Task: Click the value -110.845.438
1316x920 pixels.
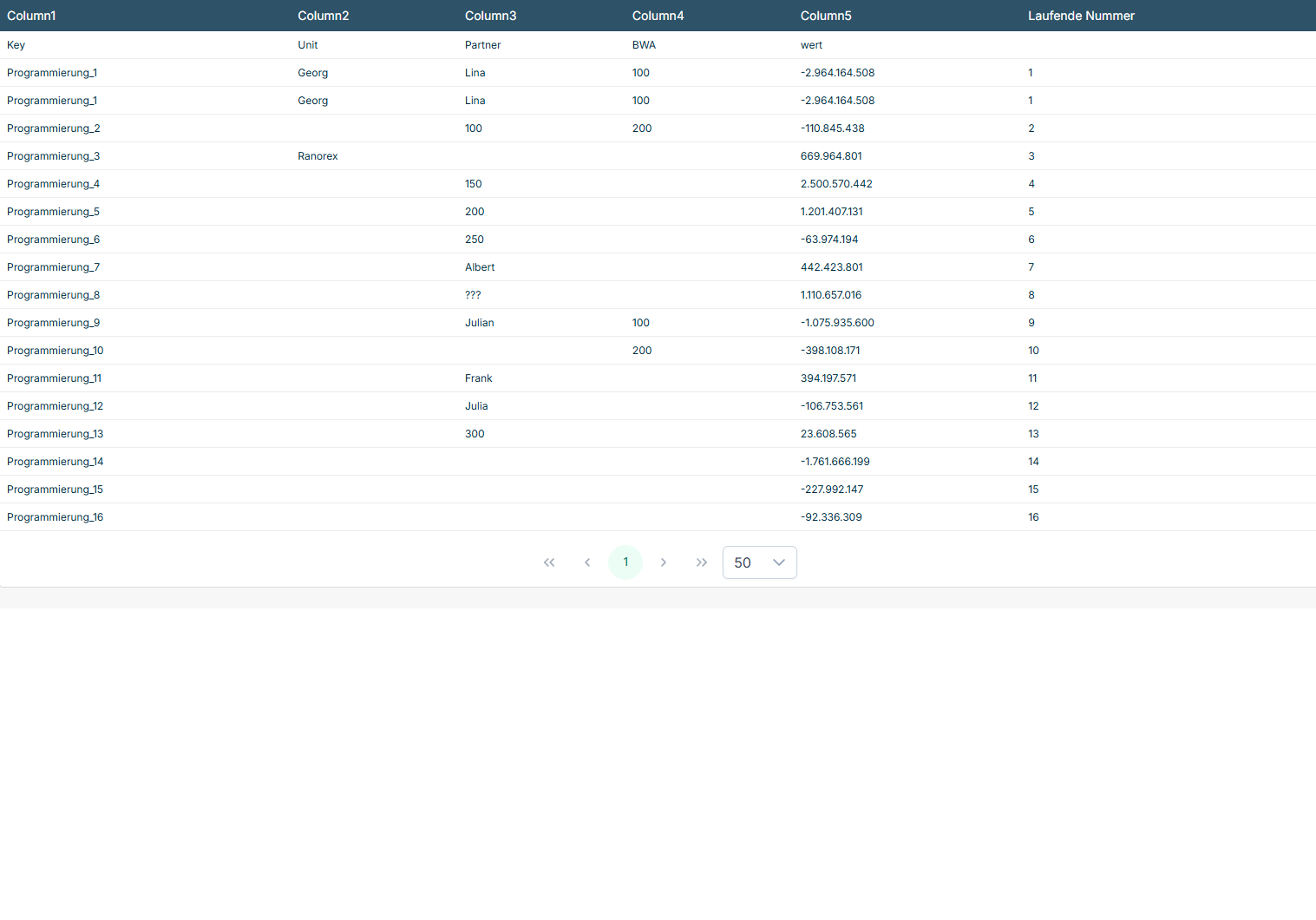Action: 833,128
